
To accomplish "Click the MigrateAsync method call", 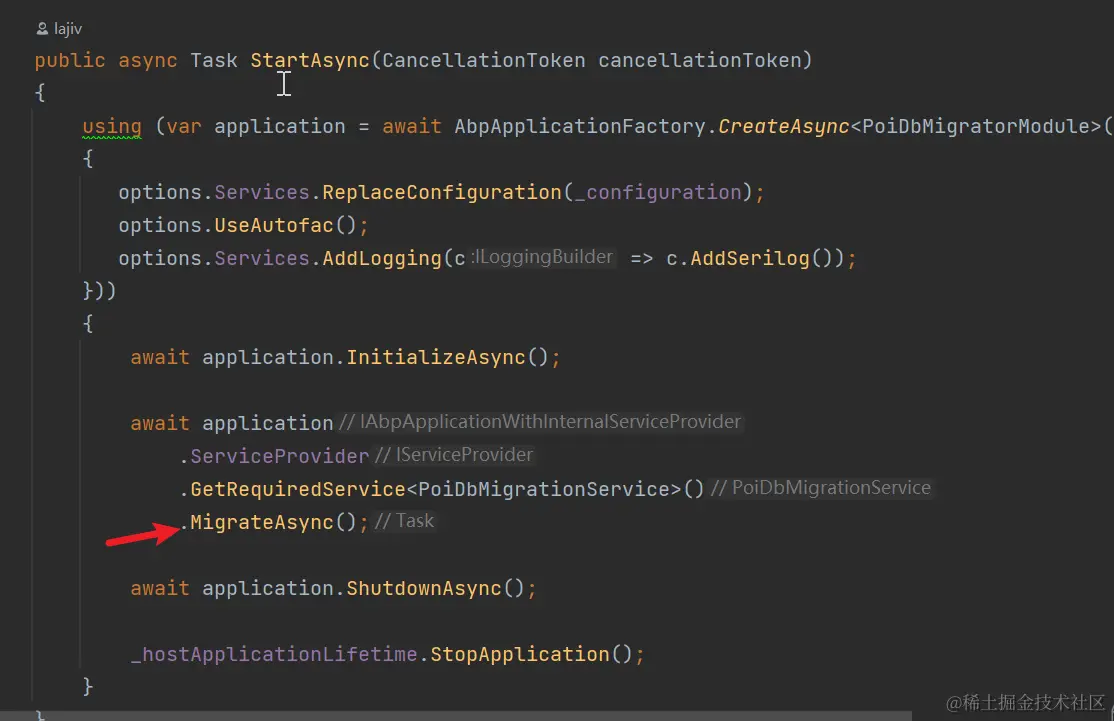I will [x=262, y=522].
